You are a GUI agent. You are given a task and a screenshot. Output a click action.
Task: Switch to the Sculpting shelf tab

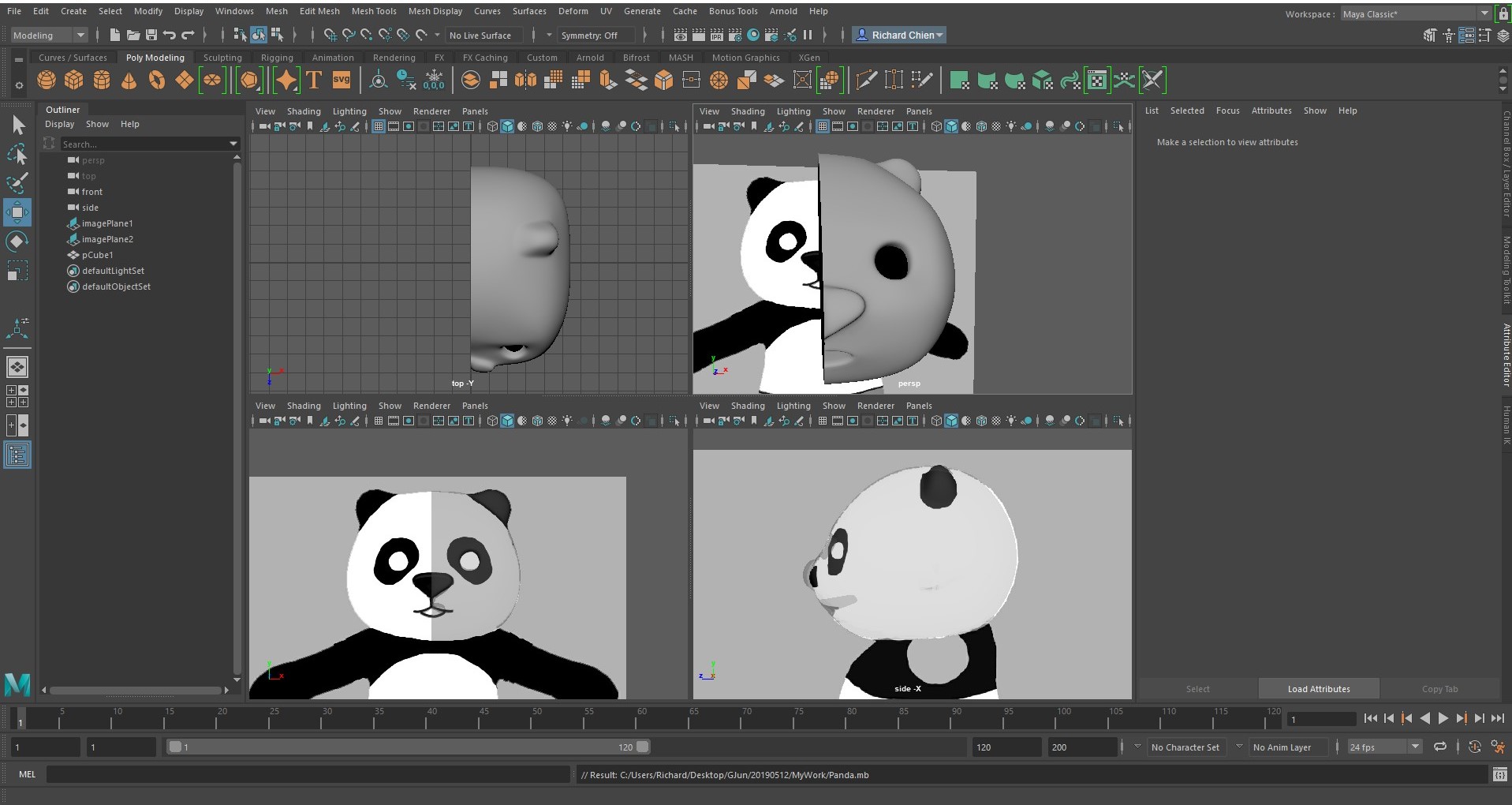tap(222, 58)
